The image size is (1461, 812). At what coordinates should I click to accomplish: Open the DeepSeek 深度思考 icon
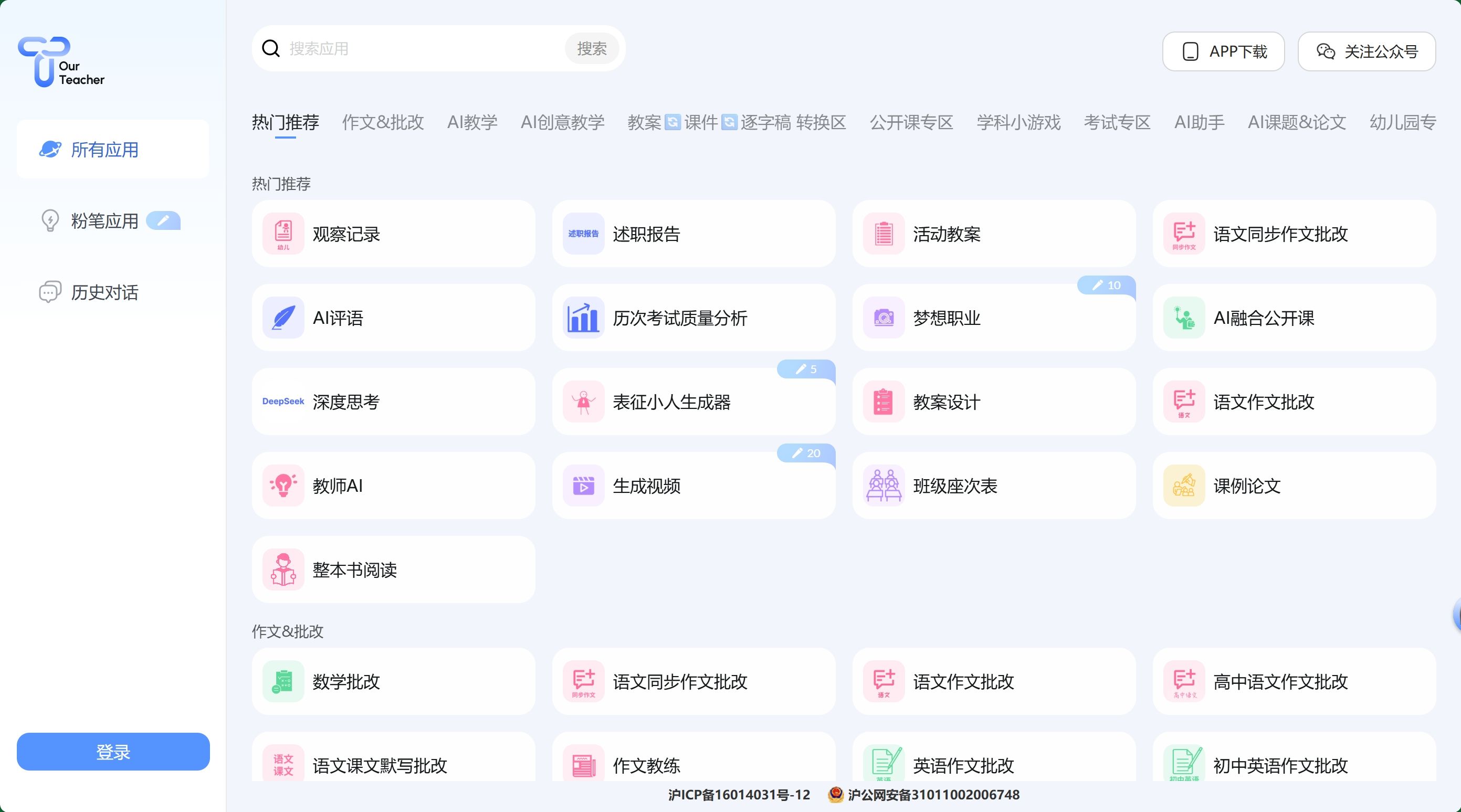[283, 402]
